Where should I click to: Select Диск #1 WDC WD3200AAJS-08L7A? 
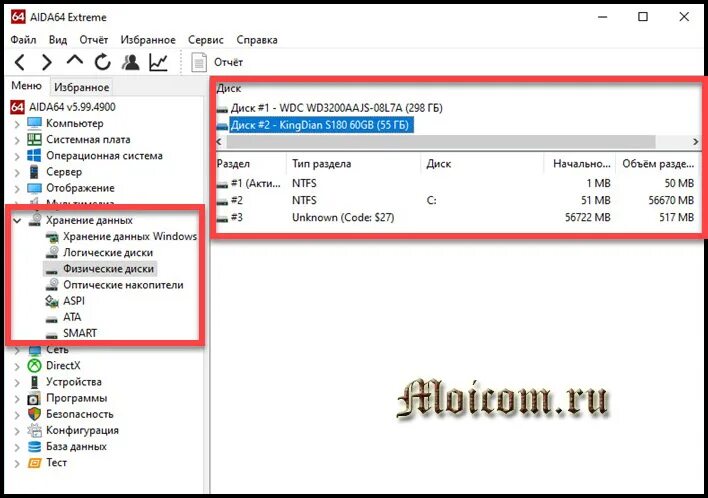click(336, 108)
